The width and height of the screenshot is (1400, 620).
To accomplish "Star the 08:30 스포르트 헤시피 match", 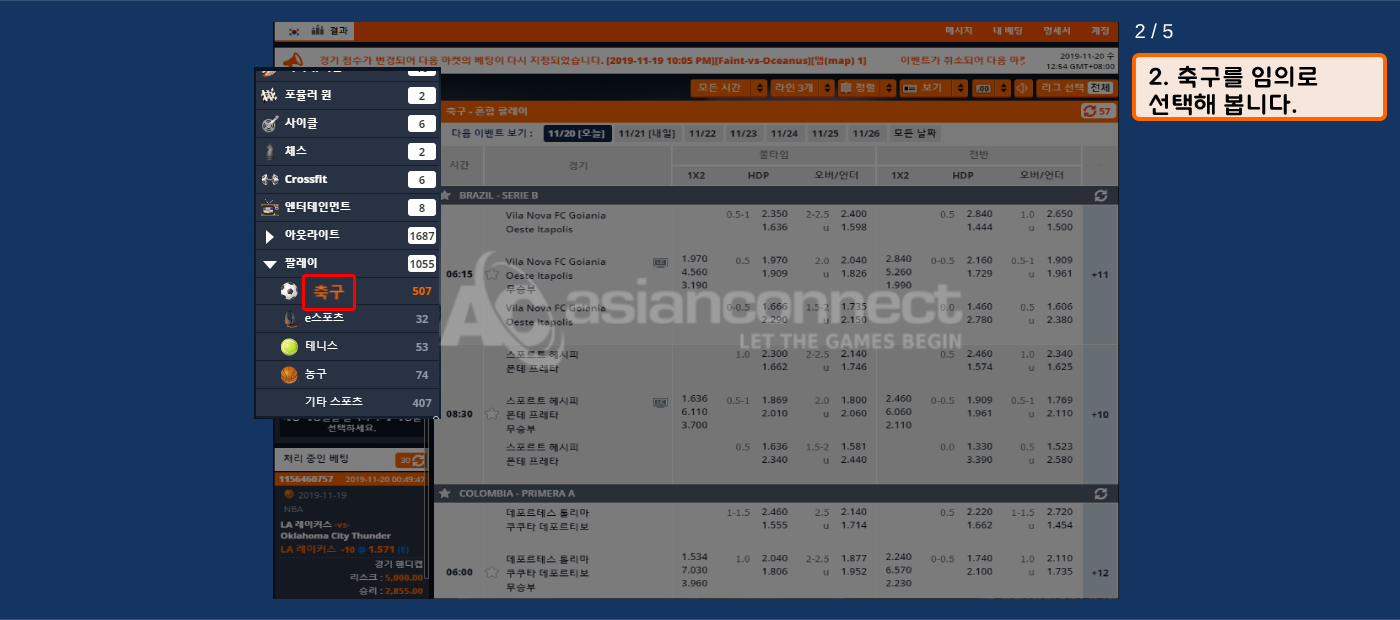I will point(491,414).
